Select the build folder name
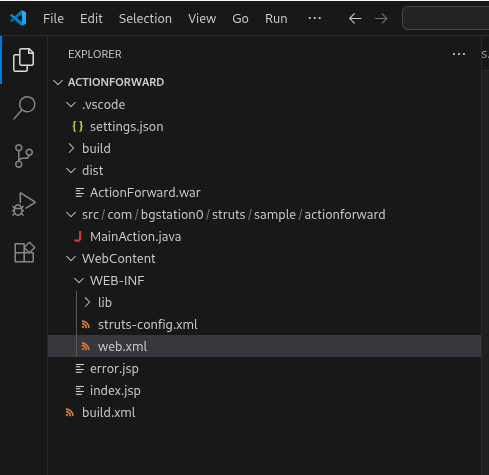 point(96,149)
